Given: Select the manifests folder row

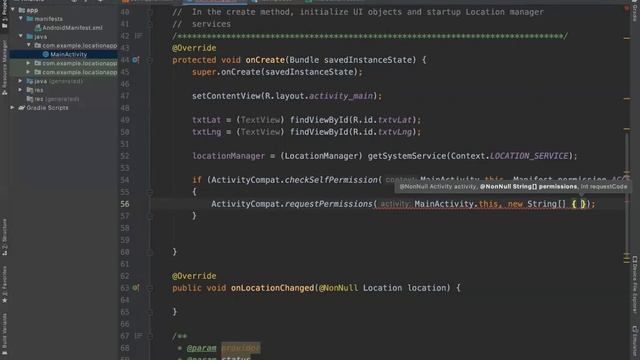Looking at the screenshot, I should (x=63, y=19).
